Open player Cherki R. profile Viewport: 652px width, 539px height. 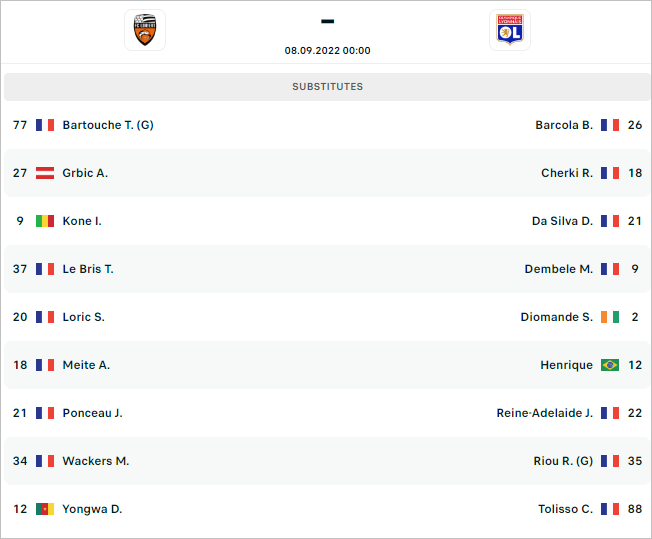coord(567,173)
